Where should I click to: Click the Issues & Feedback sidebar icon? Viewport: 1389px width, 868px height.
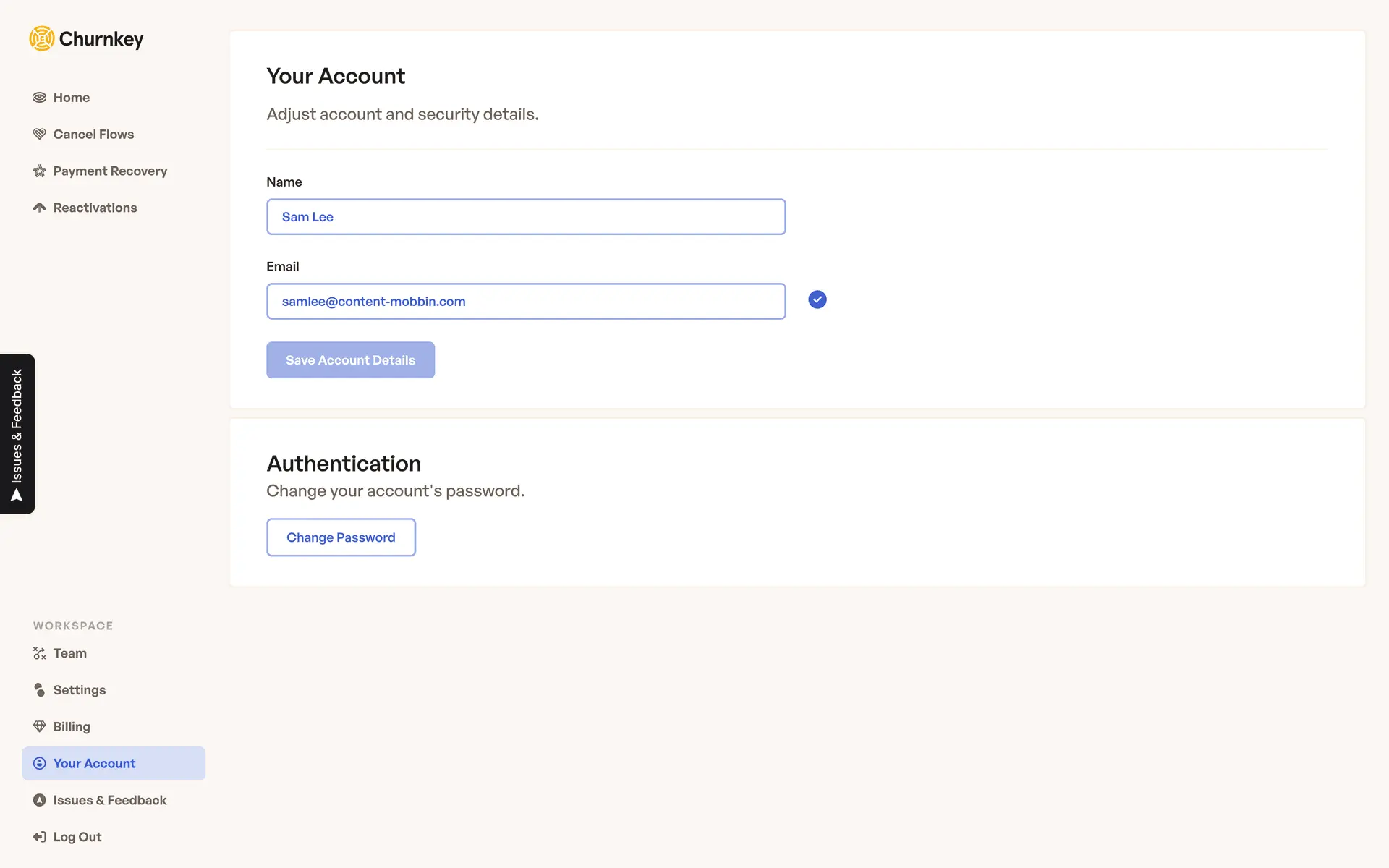point(40,800)
